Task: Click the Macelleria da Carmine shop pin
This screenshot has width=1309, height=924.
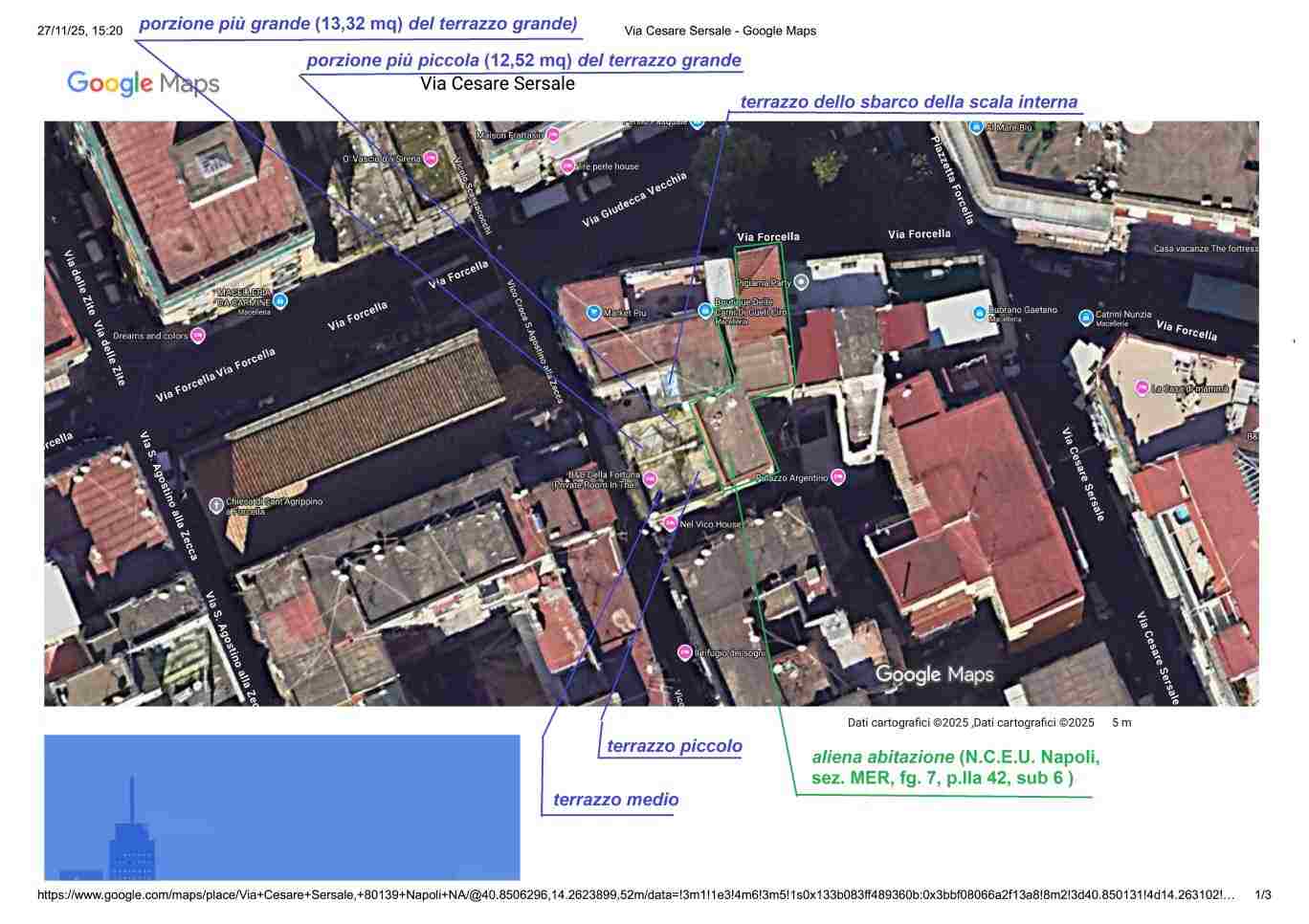Action: tap(279, 301)
